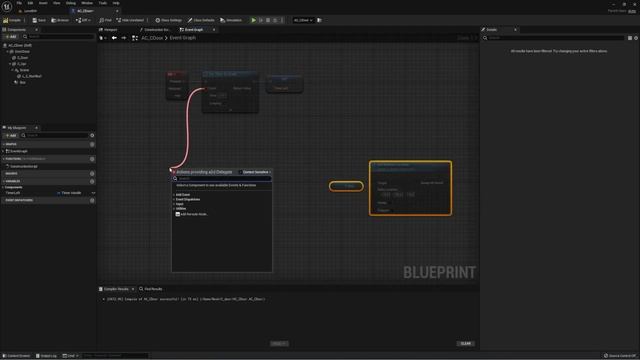Add a new macro with plus icon
This screenshot has width=640, height=360.
click(92, 174)
